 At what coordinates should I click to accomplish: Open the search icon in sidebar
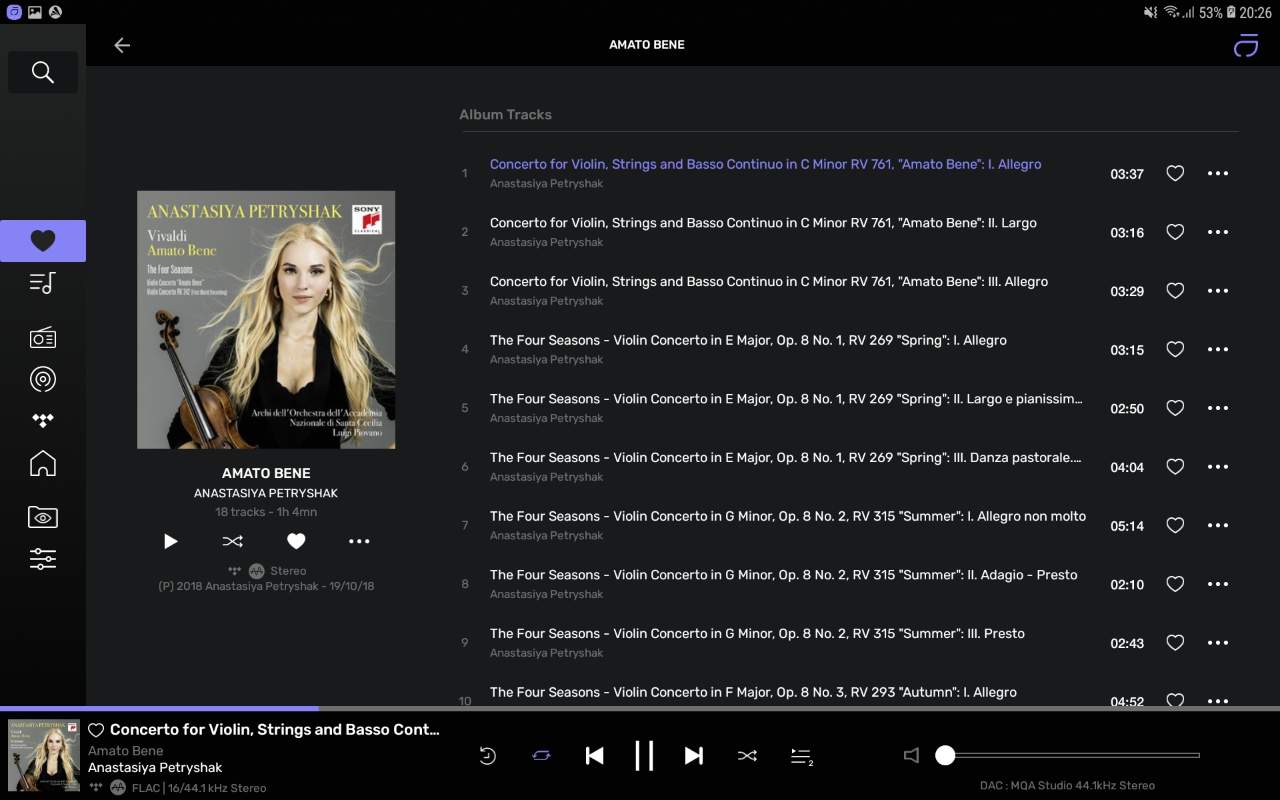click(43, 72)
